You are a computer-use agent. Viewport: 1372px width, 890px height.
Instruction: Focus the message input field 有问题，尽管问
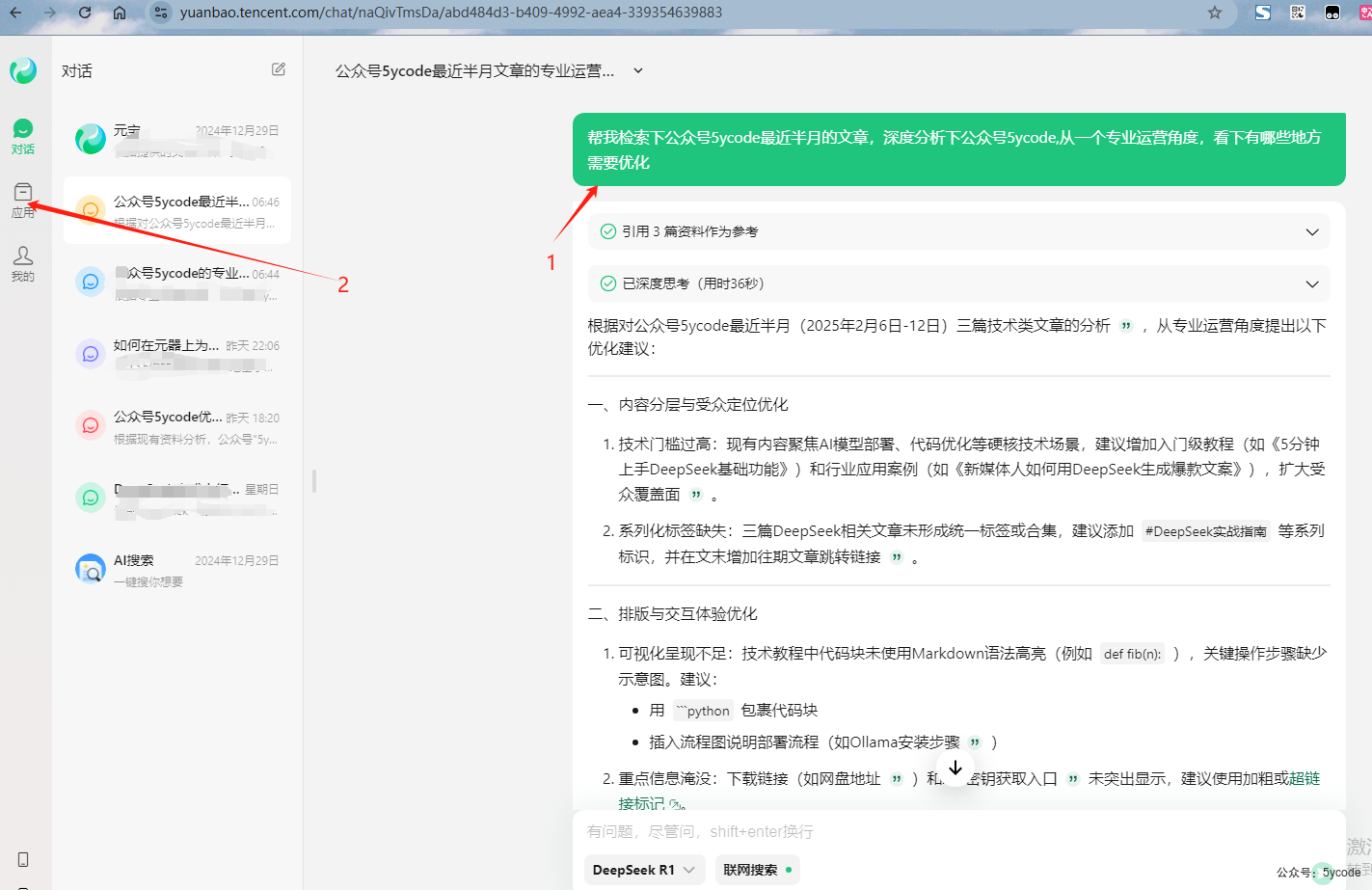[959, 831]
